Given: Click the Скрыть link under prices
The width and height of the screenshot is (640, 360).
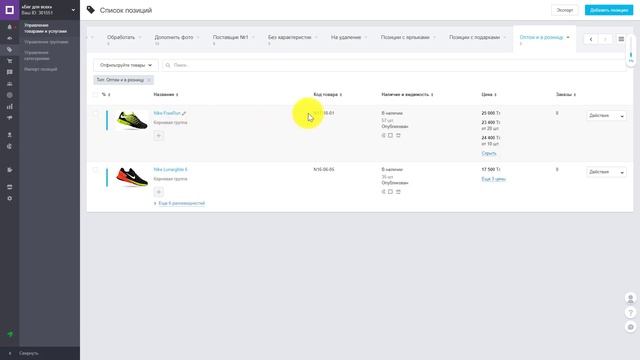Looking at the screenshot, I should click(489, 153).
